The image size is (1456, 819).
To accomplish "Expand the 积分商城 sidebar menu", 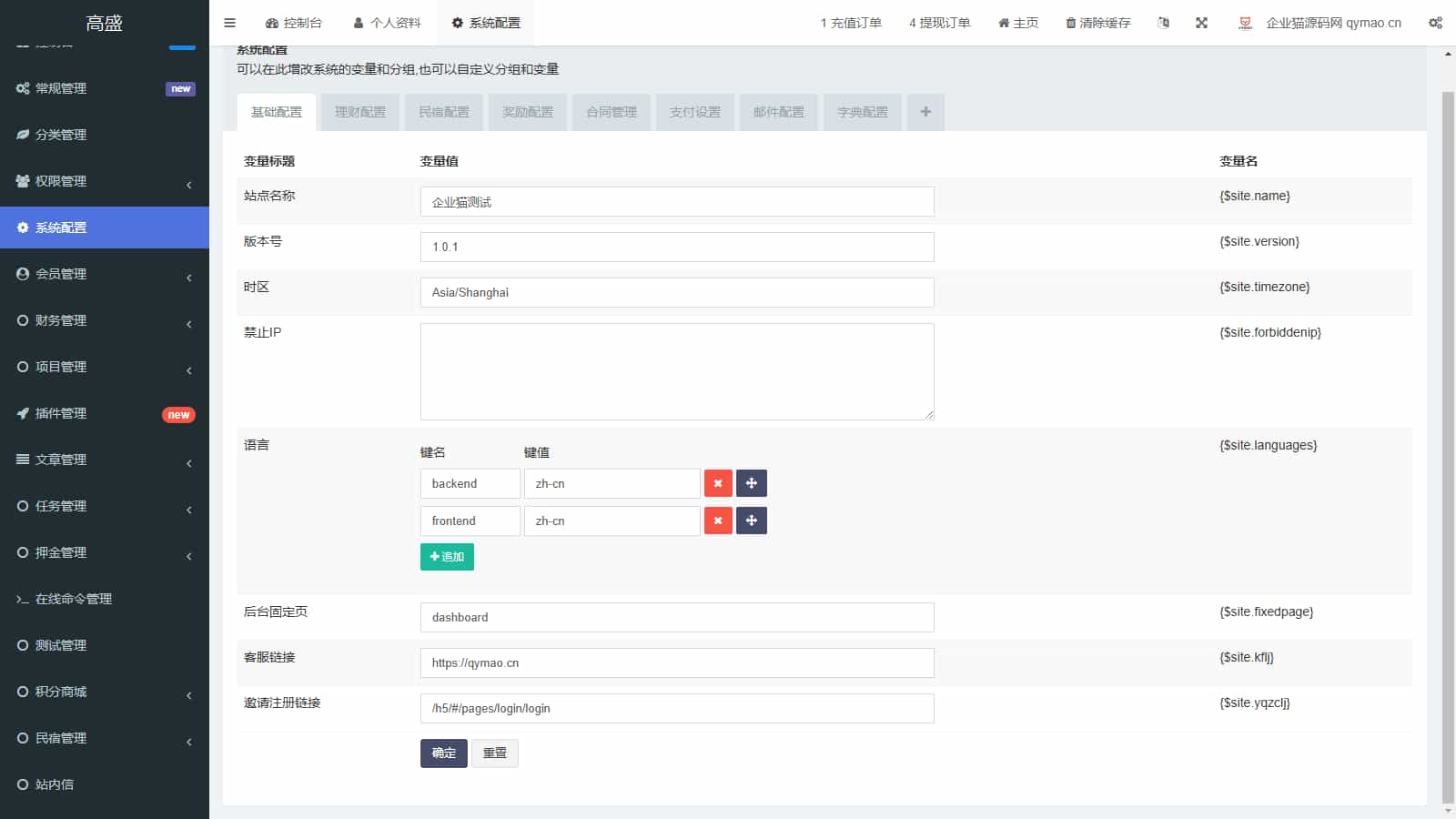I will point(105,692).
